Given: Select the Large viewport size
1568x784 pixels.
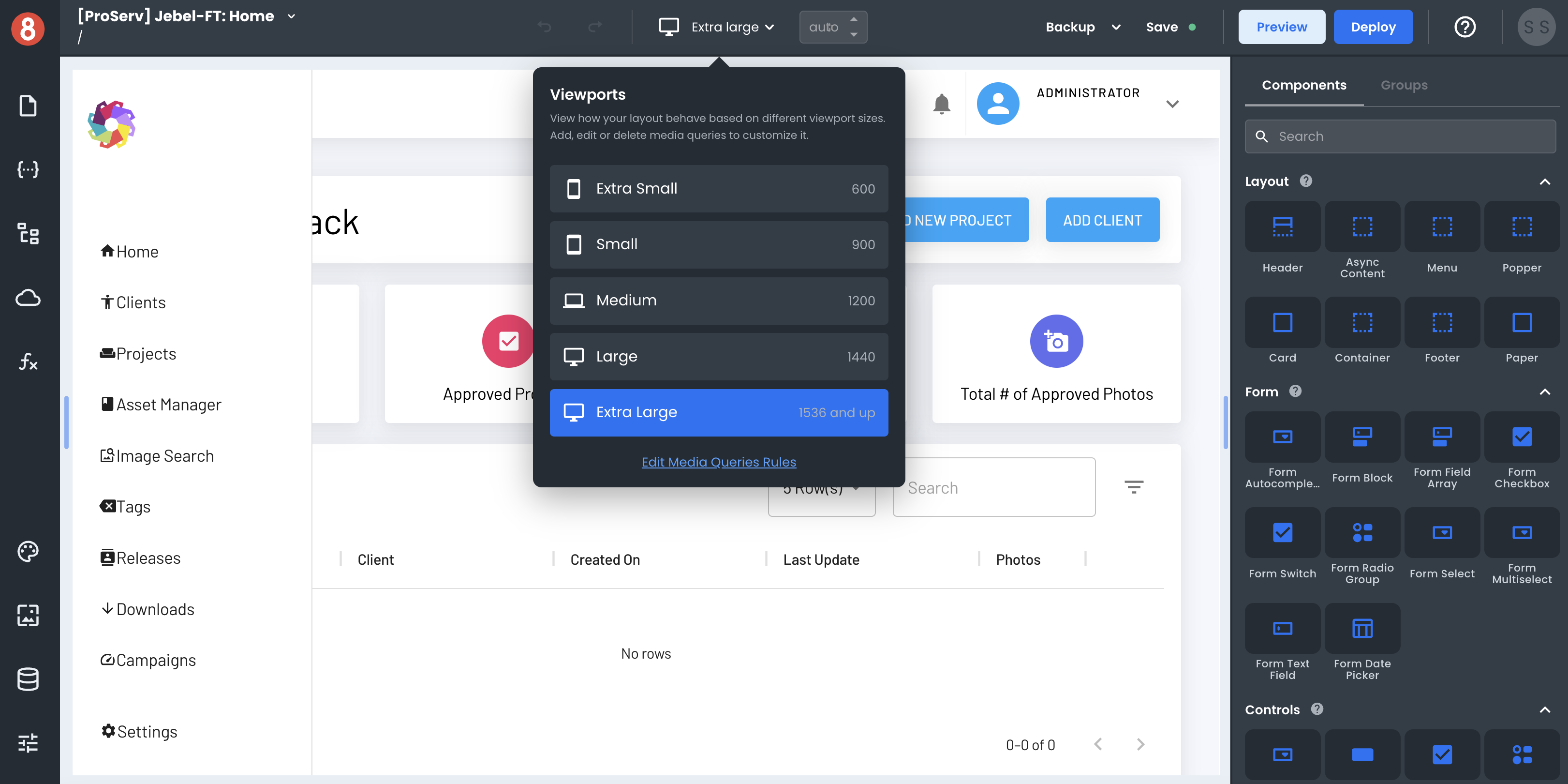Looking at the screenshot, I should click(719, 356).
